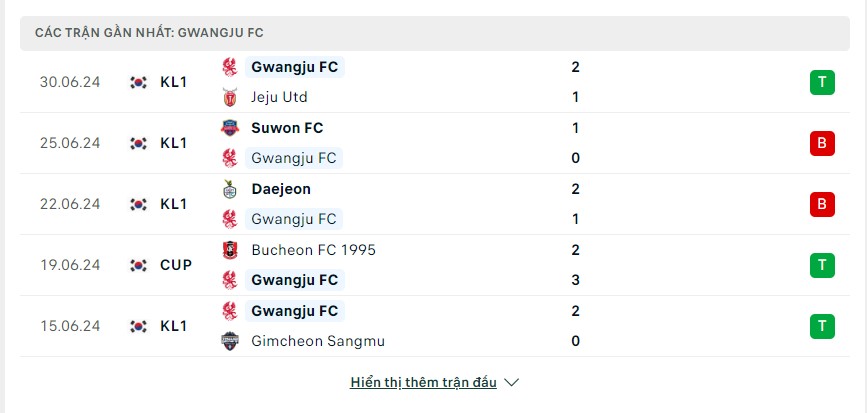Viewport: 867px width, 413px height.
Task: Click KL1 league label on 22.06.24 row
Action: pos(174,204)
